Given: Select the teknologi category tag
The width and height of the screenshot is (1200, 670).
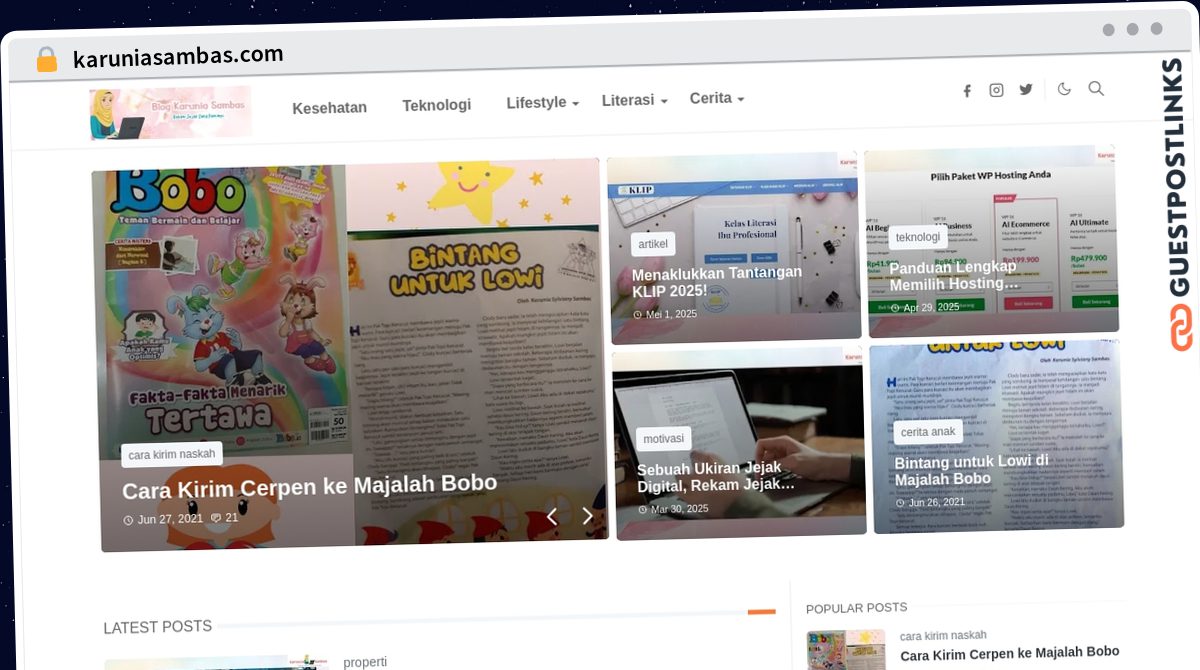Looking at the screenshot, I should pyautogui.click(x=918, y=237).
